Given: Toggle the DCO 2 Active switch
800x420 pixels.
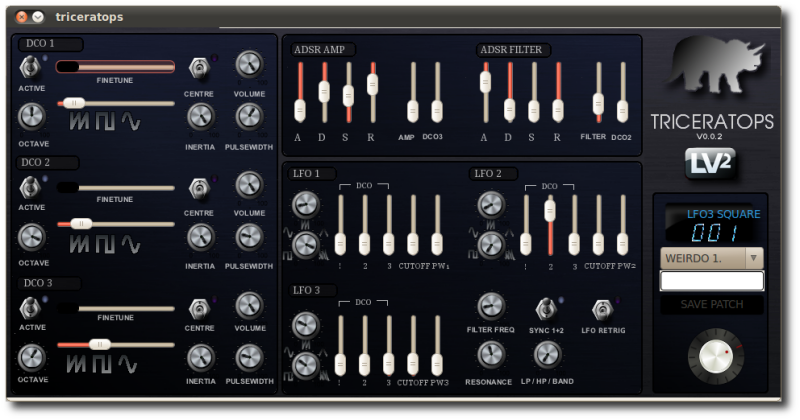Looking at the screenshot, I should point(30,188).
